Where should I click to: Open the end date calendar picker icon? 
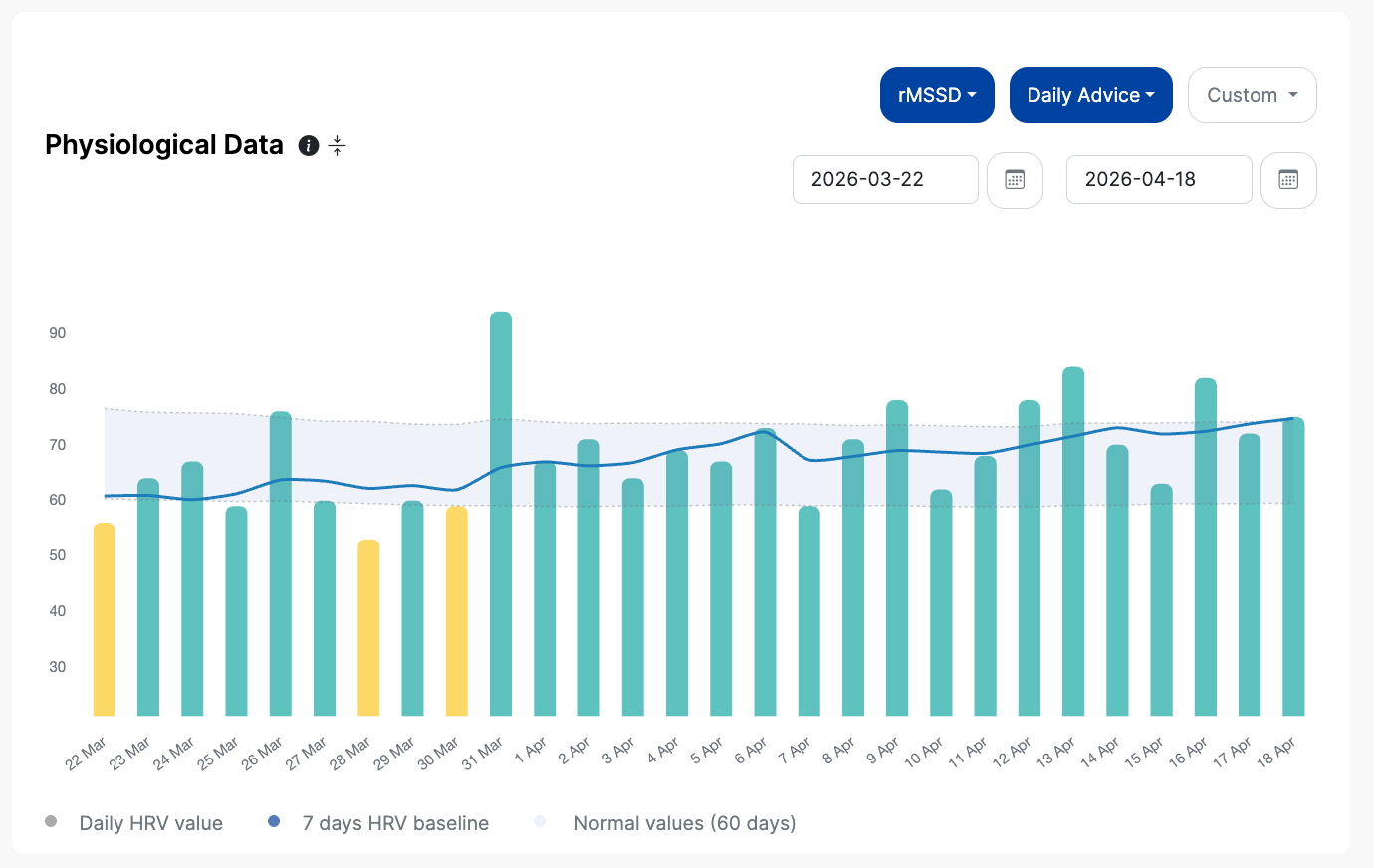1288,180
